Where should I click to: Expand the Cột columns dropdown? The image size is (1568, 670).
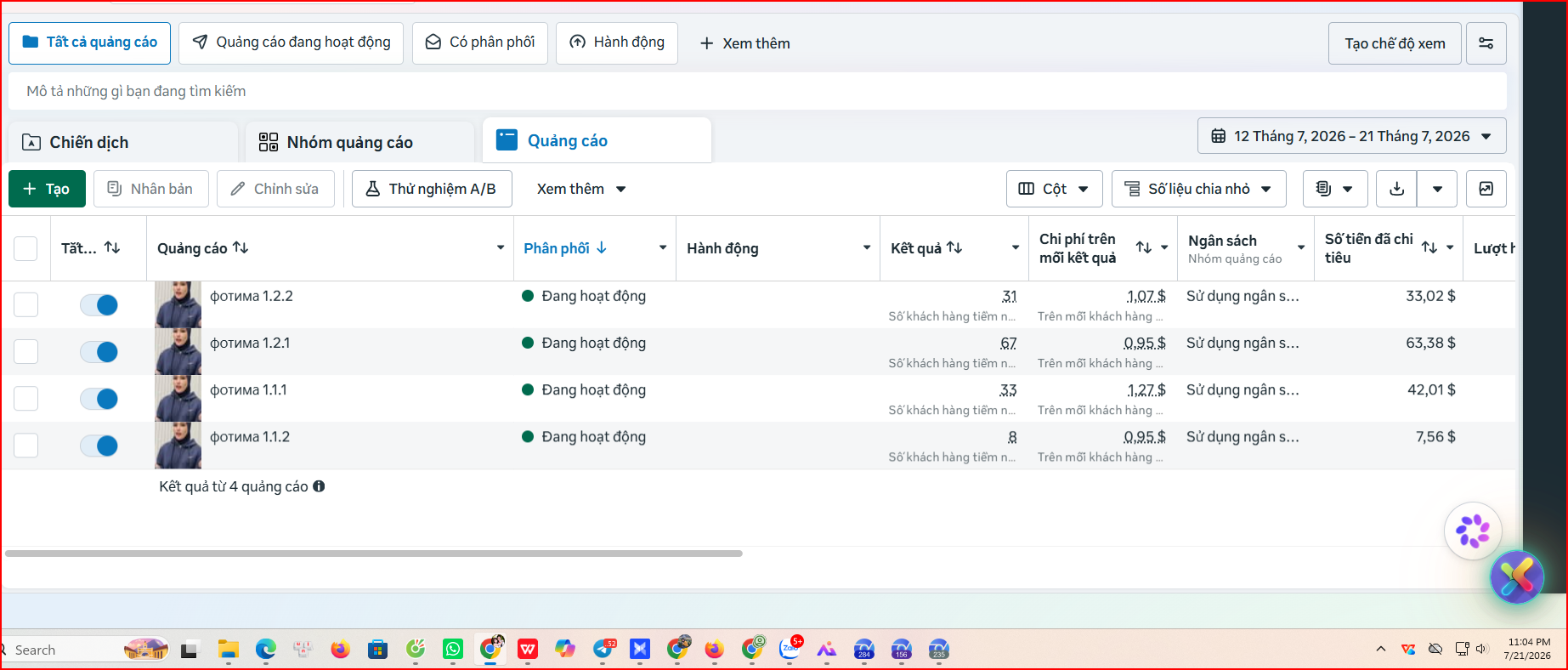pyautogui.click(x=1054, y=189)
